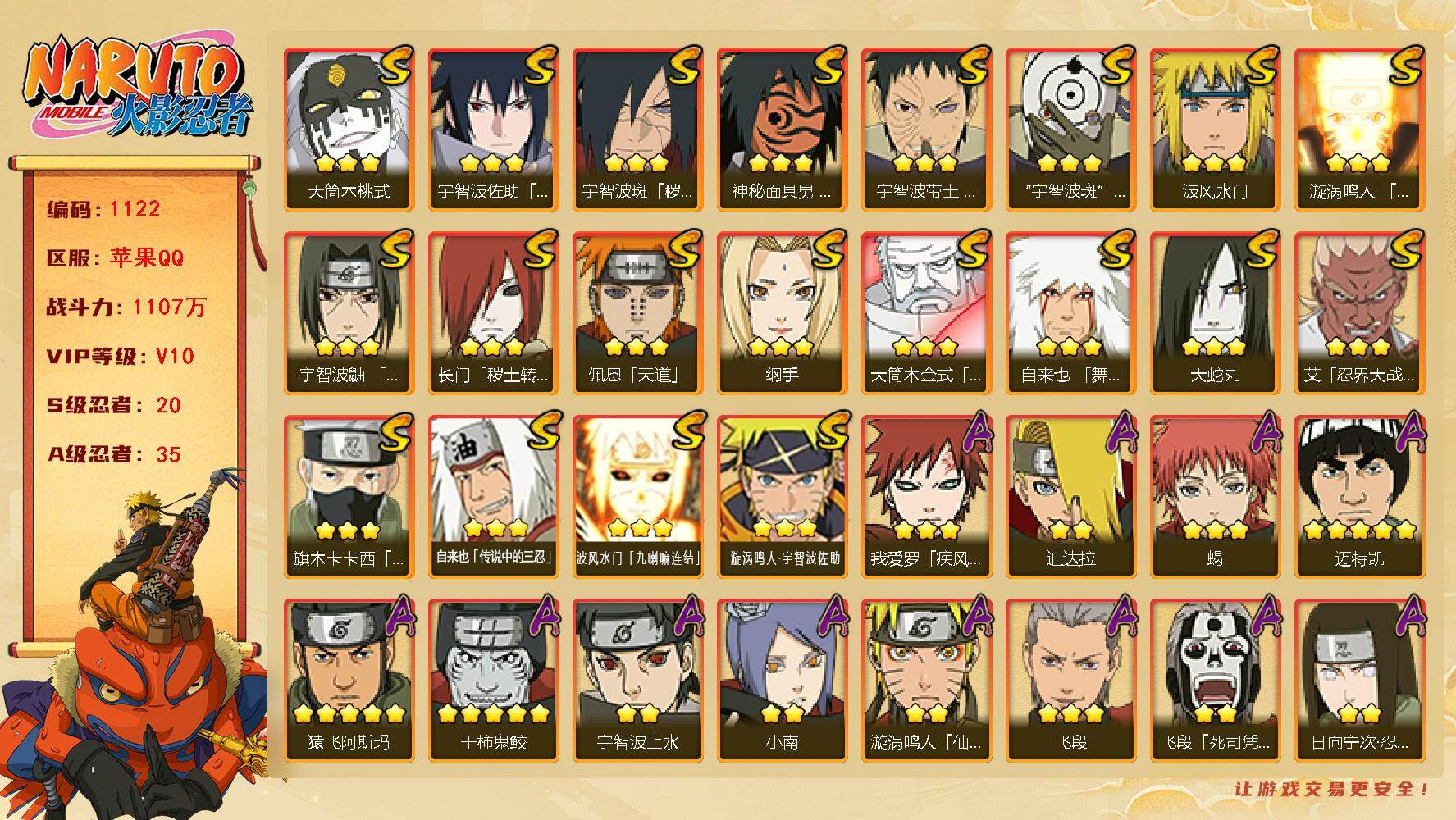Click the 宇智波止水 portrait card
This screenshot has width=1456, height=820.
[638, 680]
